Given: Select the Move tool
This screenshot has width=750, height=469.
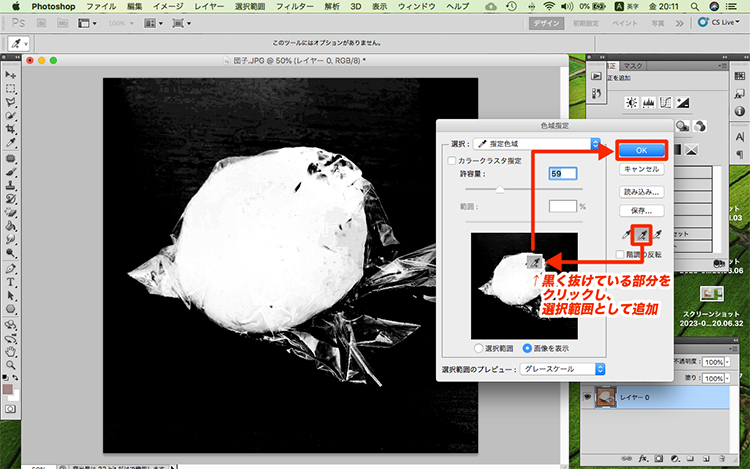Looking at the screenshot, I should (11, 75).
